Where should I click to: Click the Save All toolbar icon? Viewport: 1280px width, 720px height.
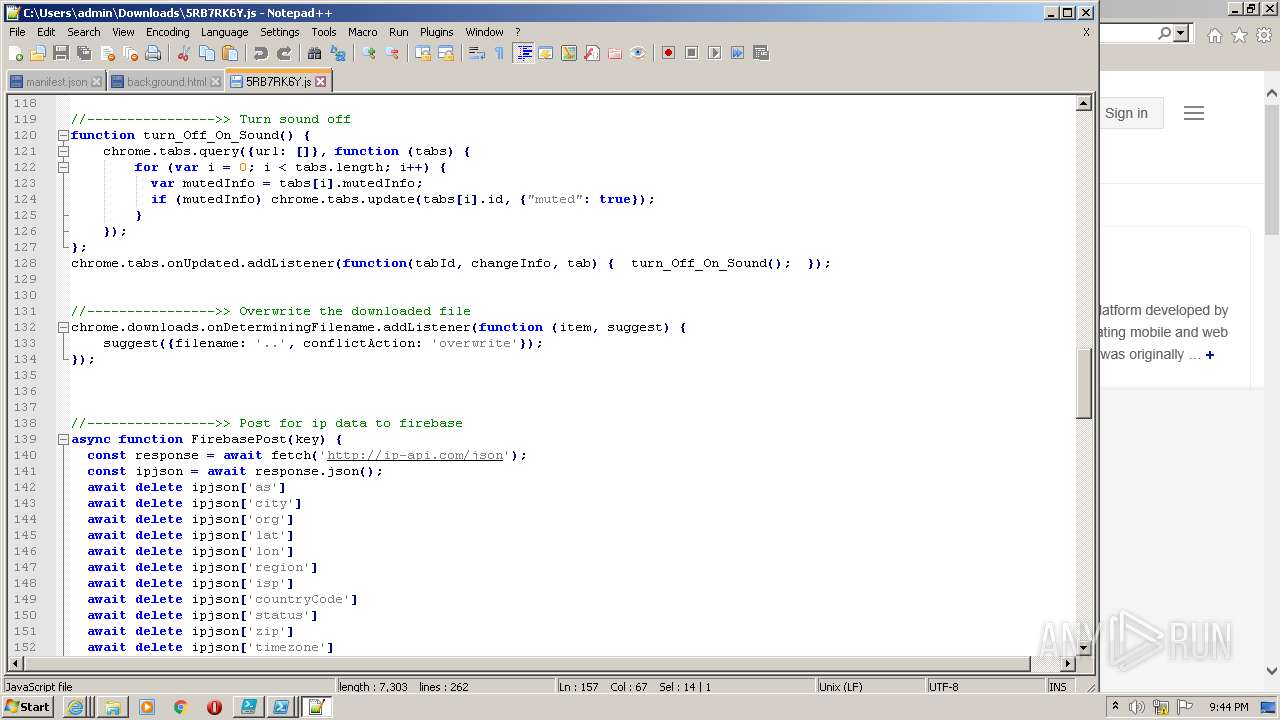84,53
